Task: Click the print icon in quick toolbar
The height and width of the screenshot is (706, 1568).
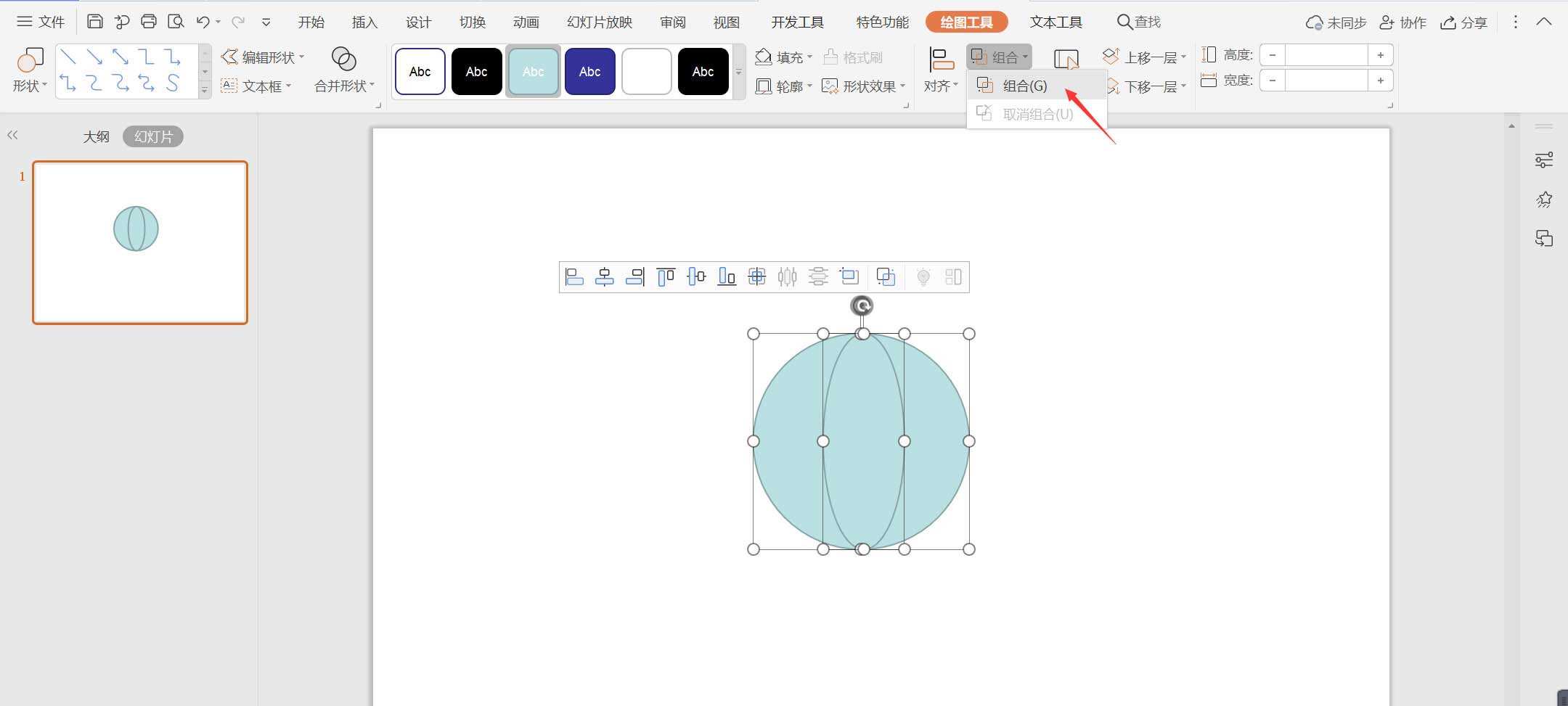Action: (x=149, y=22)
